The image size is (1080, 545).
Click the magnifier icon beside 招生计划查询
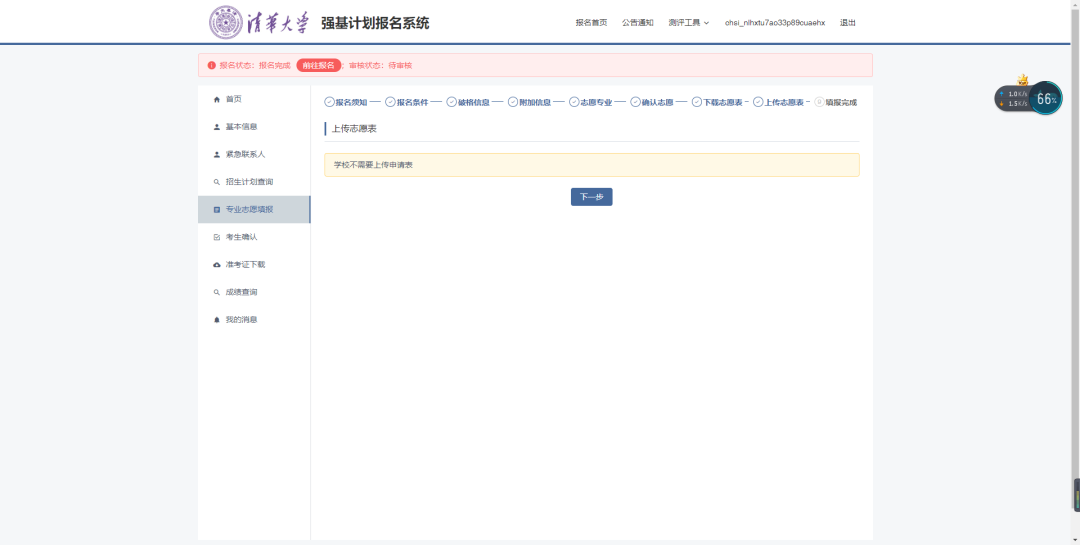pos(217,182)
